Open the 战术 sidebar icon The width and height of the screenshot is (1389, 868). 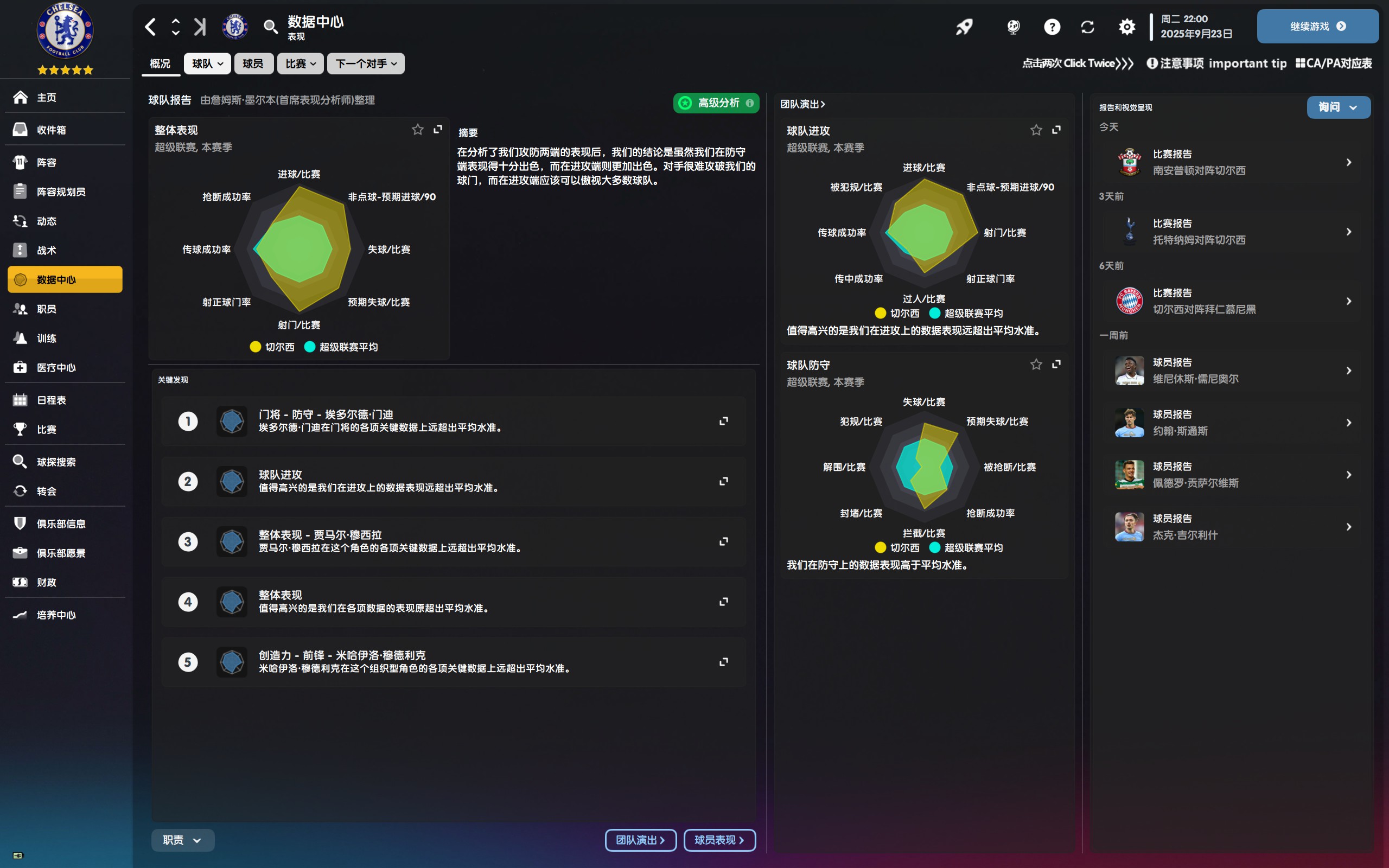(20, 250)
